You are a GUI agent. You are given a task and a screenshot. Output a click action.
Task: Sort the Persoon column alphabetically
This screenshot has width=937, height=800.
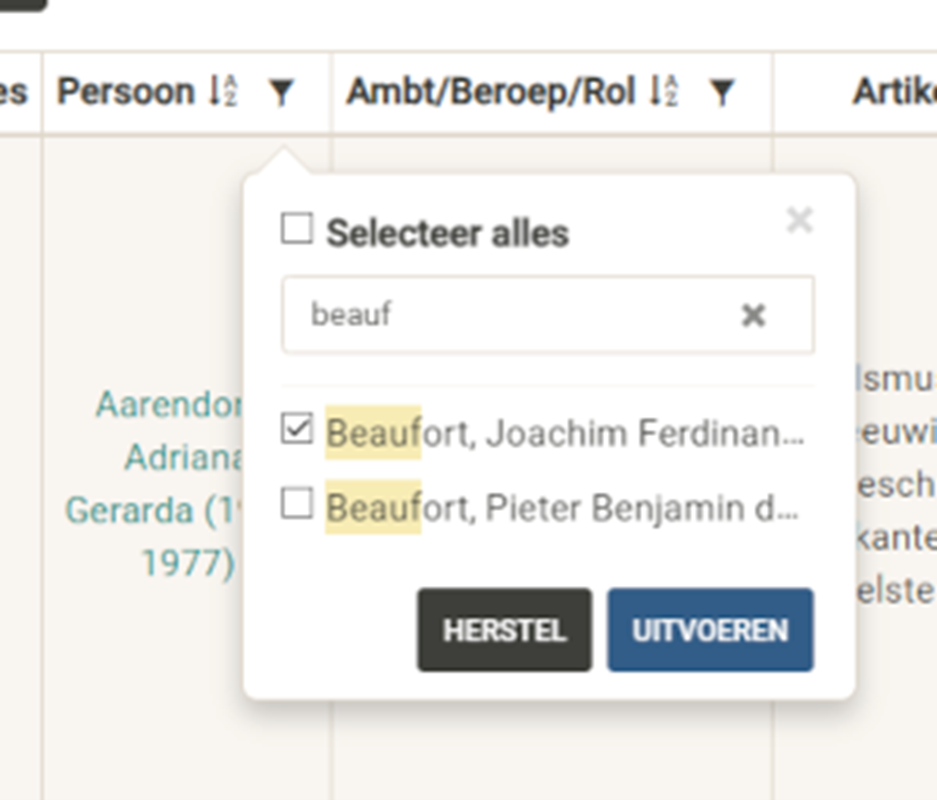tap(223, 91)
